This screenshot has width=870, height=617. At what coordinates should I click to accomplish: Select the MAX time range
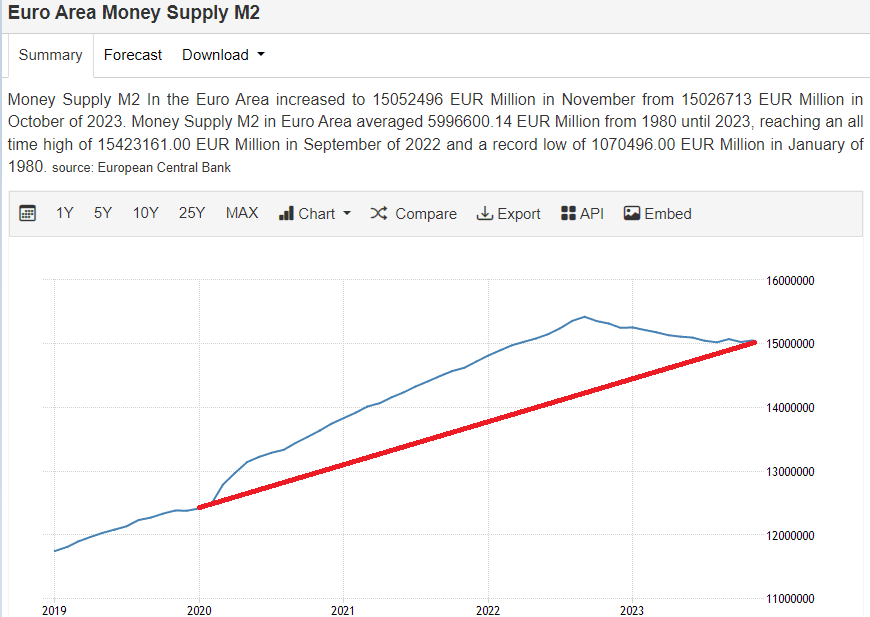(x=242, y=213)
